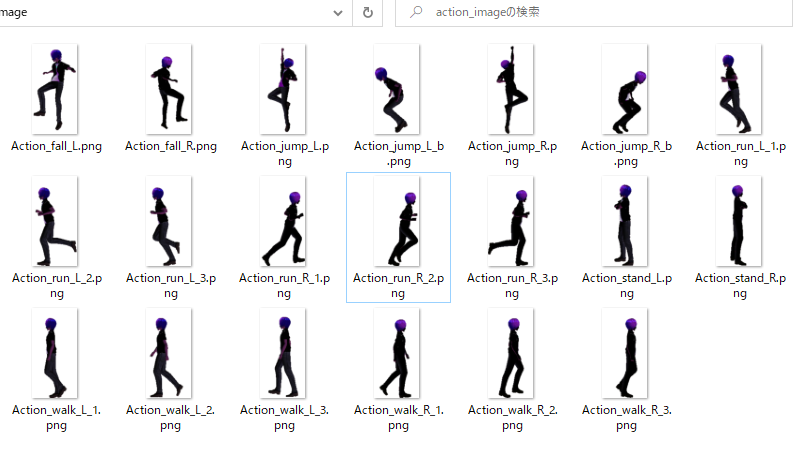Select the Action_walk_L_3.png thumbnail

[282, 353]
